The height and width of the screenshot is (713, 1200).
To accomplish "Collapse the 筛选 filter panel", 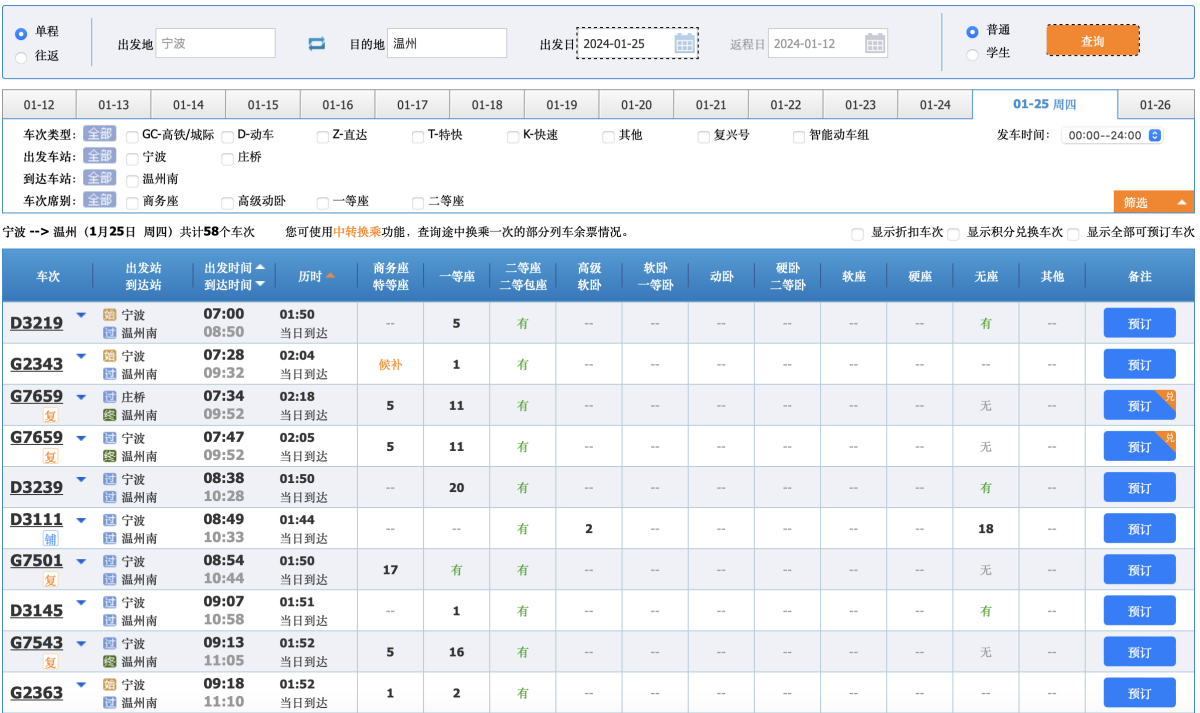I will 1154,202.
